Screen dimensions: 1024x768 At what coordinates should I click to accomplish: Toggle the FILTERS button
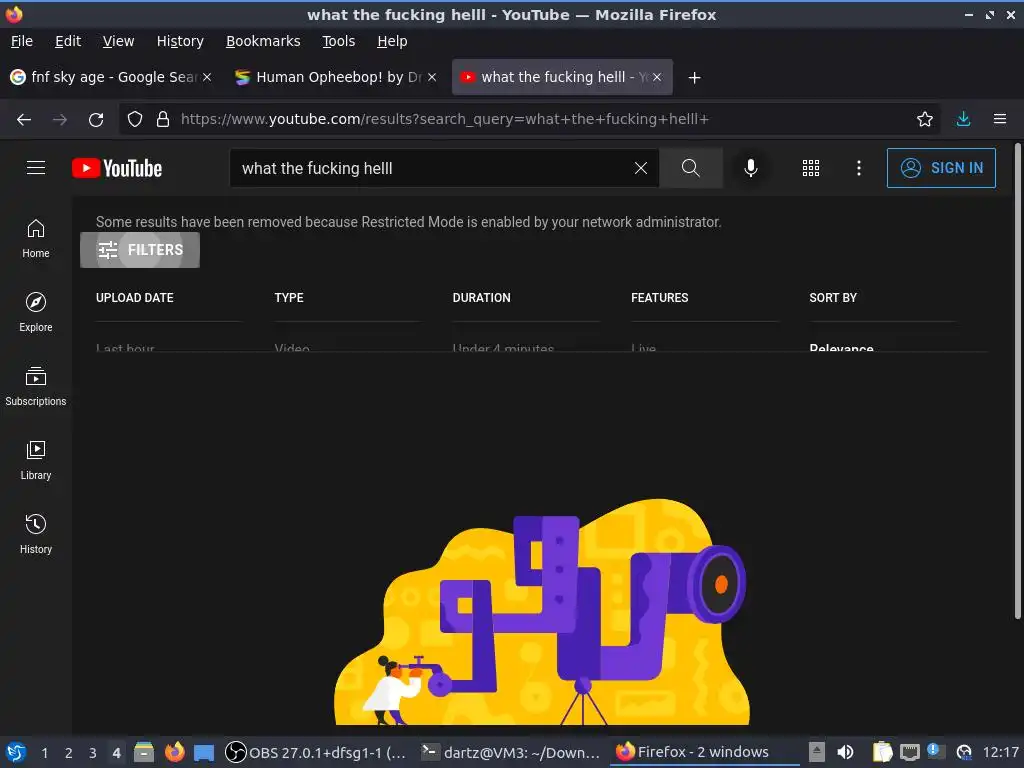(x=140, y=250)
